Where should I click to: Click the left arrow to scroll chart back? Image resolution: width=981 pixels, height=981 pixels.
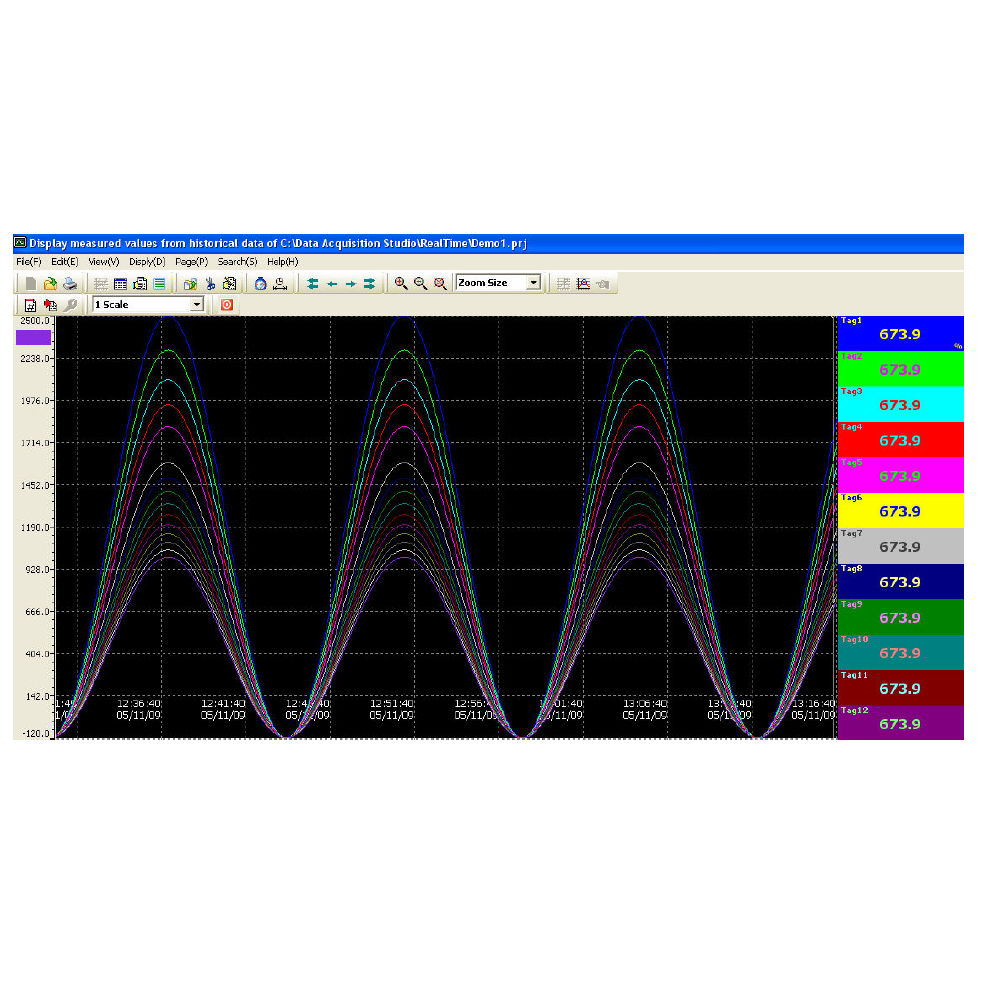point(331,283)
